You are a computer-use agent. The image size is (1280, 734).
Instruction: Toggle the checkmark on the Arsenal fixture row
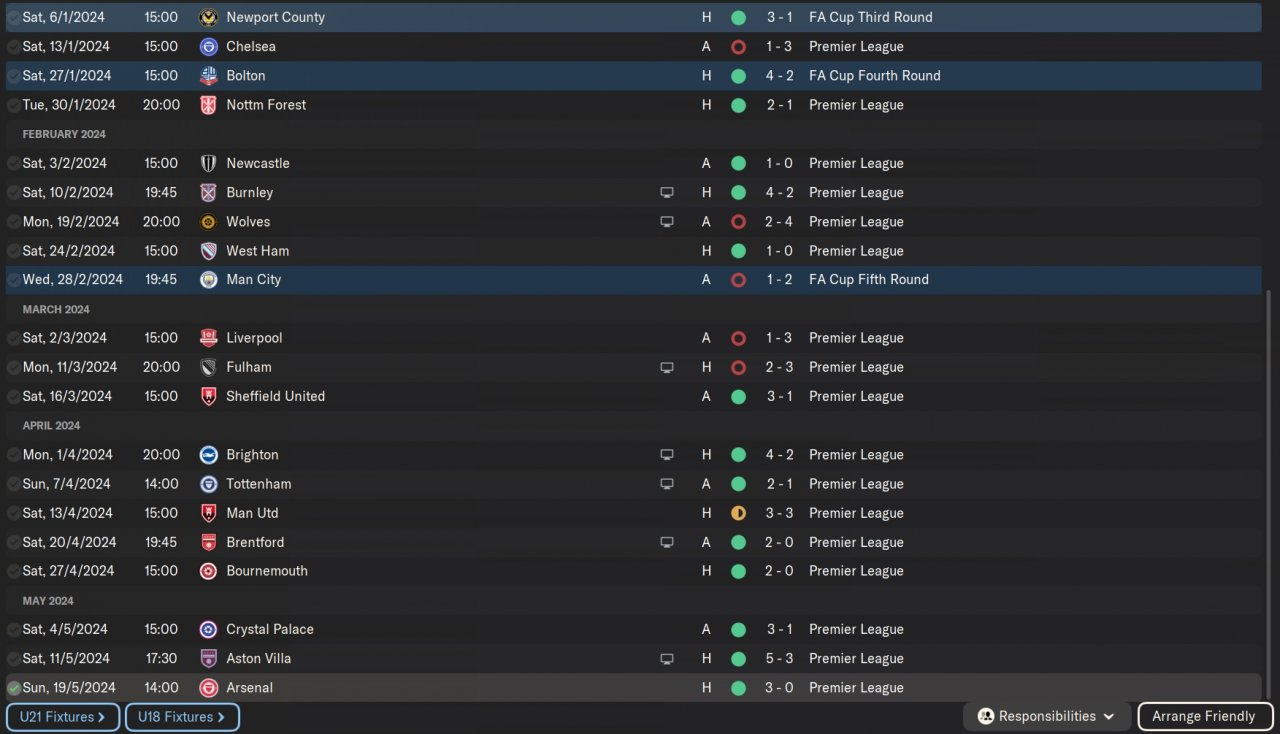pyautogui.click(x=13, y=688)
